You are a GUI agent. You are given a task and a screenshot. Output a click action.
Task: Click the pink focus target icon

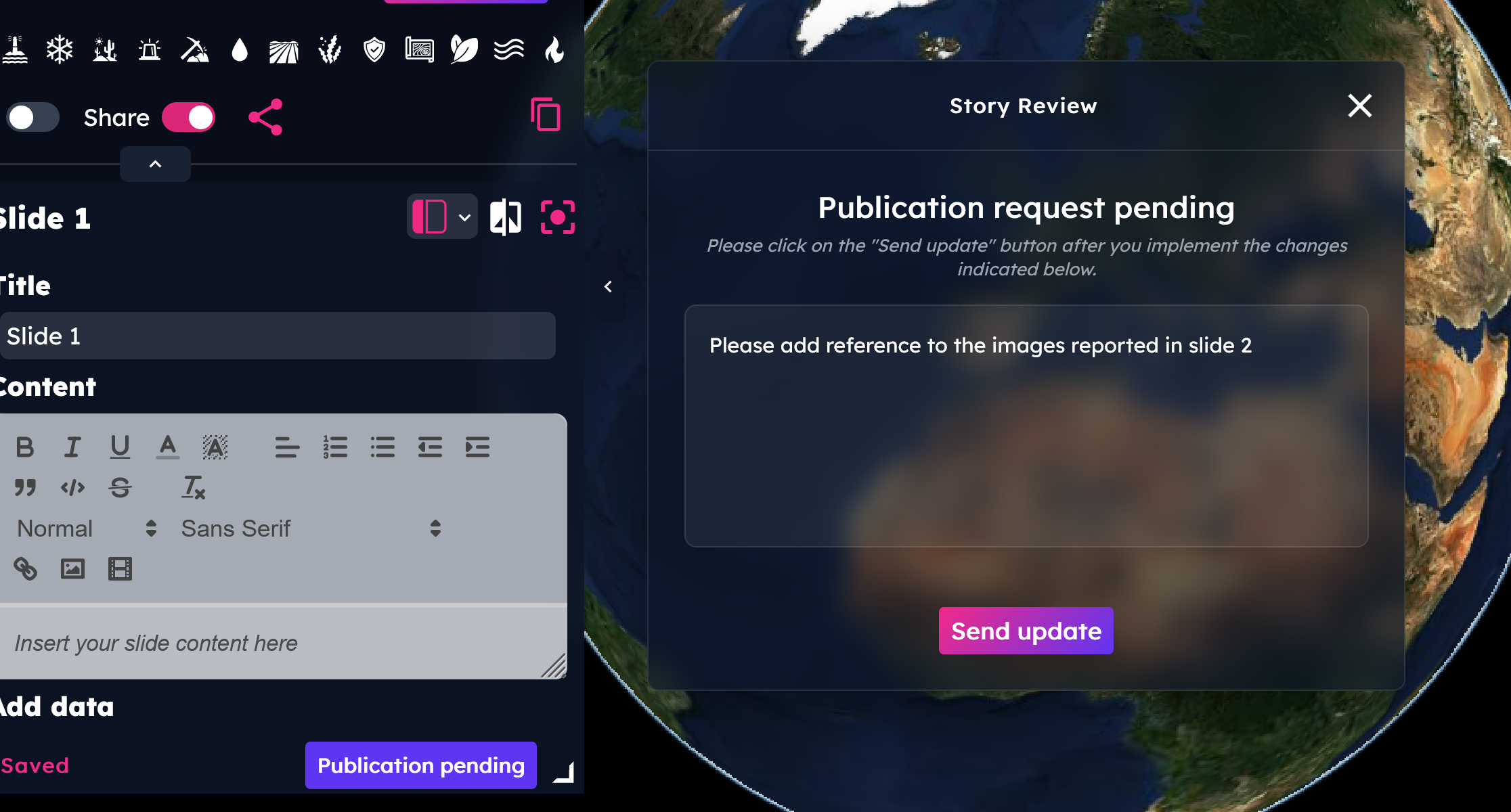(558, 217)
